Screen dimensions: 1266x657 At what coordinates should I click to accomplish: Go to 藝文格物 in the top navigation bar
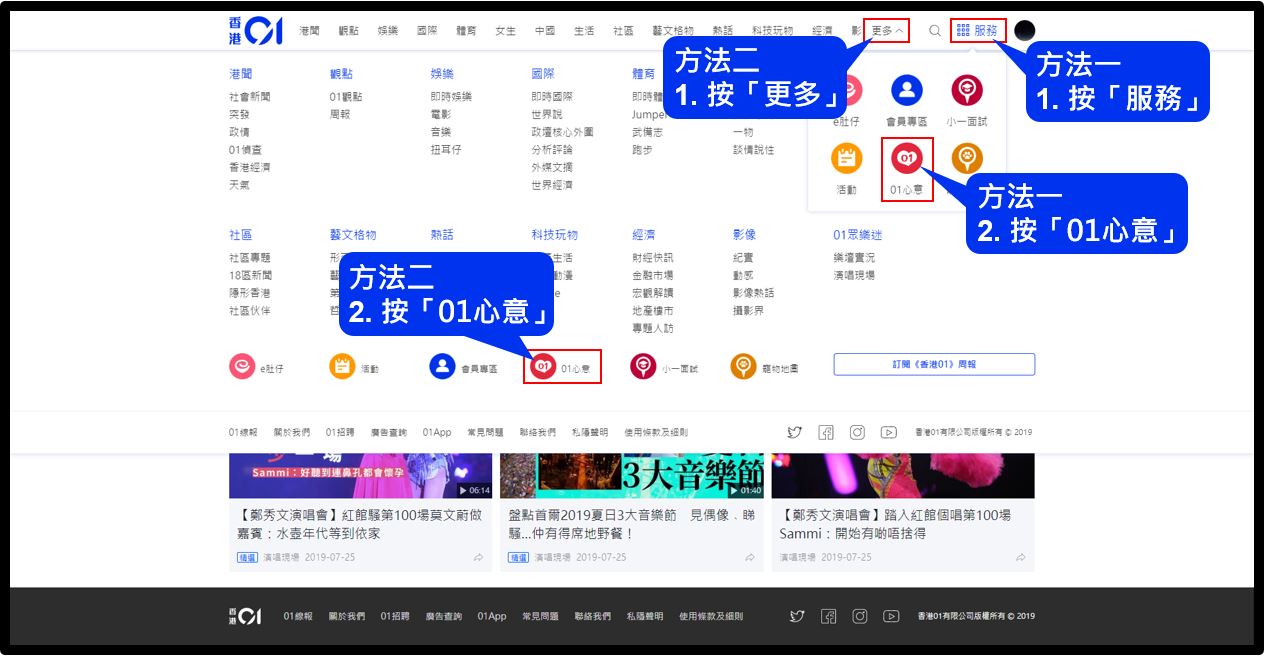point(672,31)
